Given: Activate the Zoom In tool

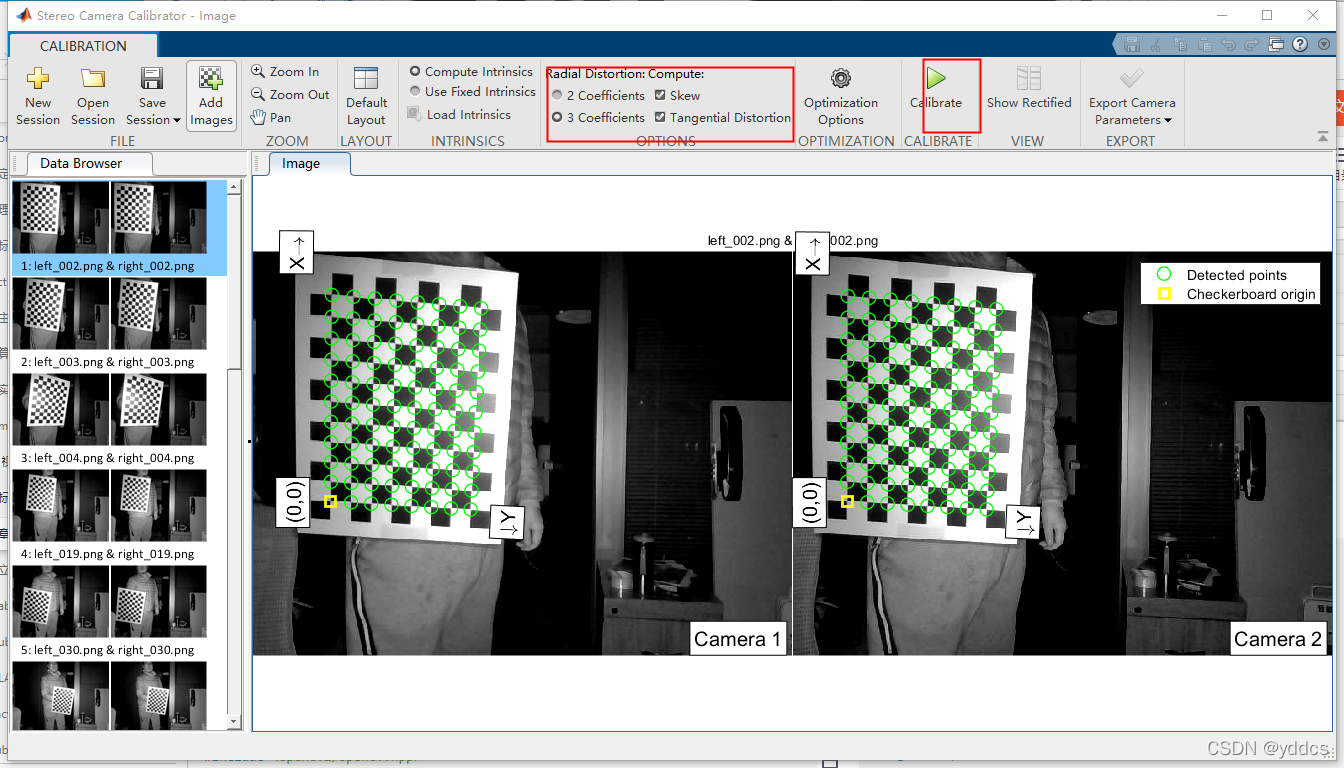Looking at the screenshot, I should pyautogui.click(x=285, y=72).
